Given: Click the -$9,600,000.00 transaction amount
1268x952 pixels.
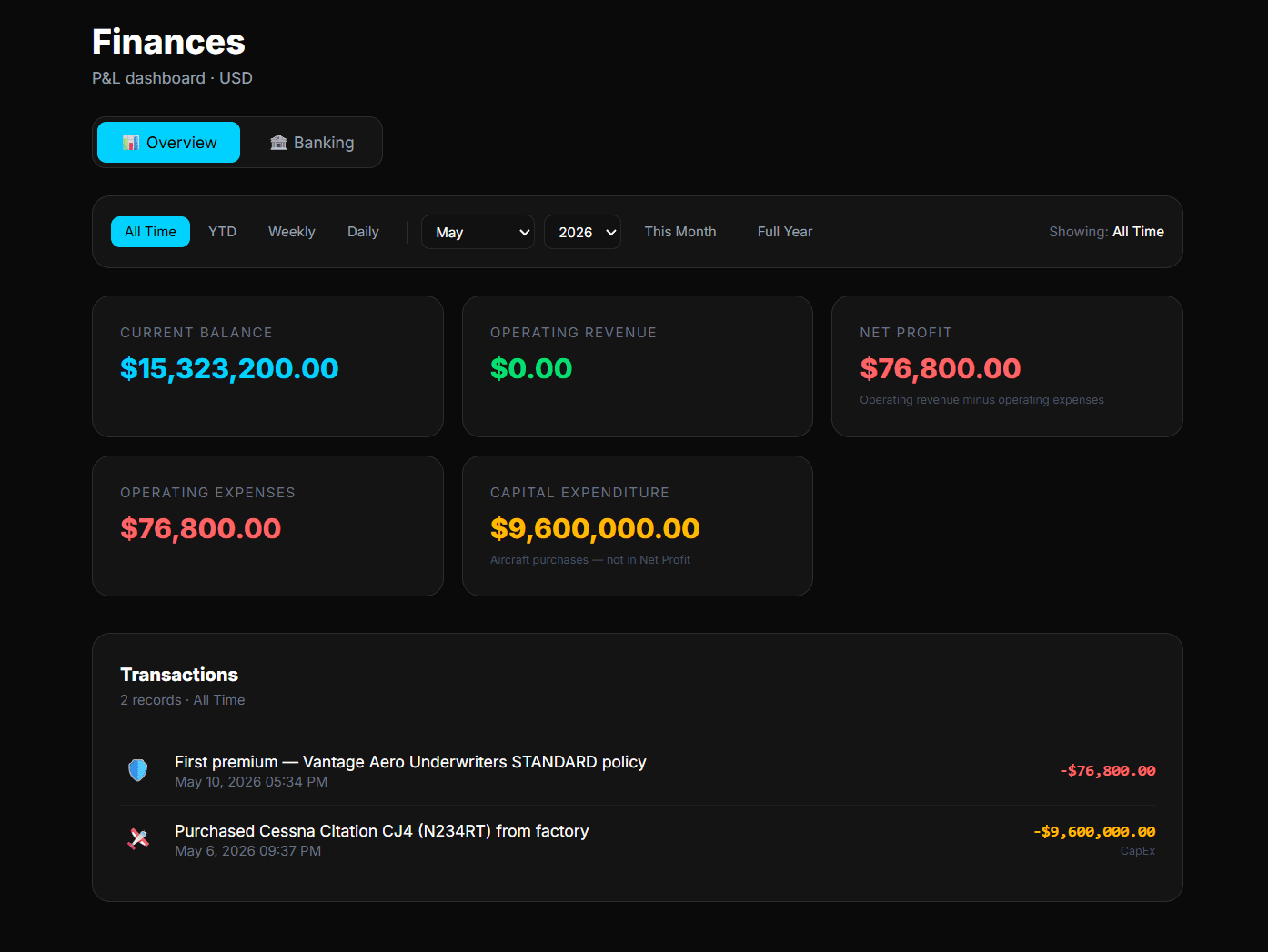Looking at the screenshot, I should tap(1094, 832).
